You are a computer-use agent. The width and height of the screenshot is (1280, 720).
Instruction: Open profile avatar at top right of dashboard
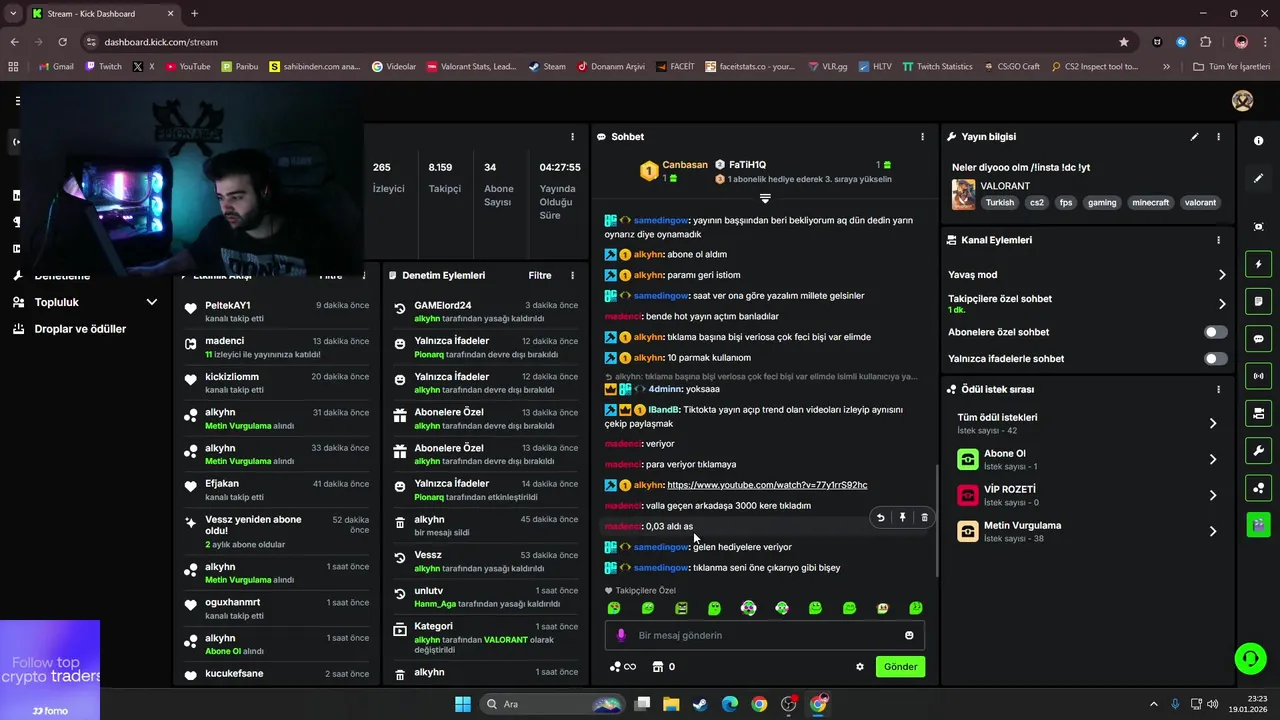click(1242, 101)
